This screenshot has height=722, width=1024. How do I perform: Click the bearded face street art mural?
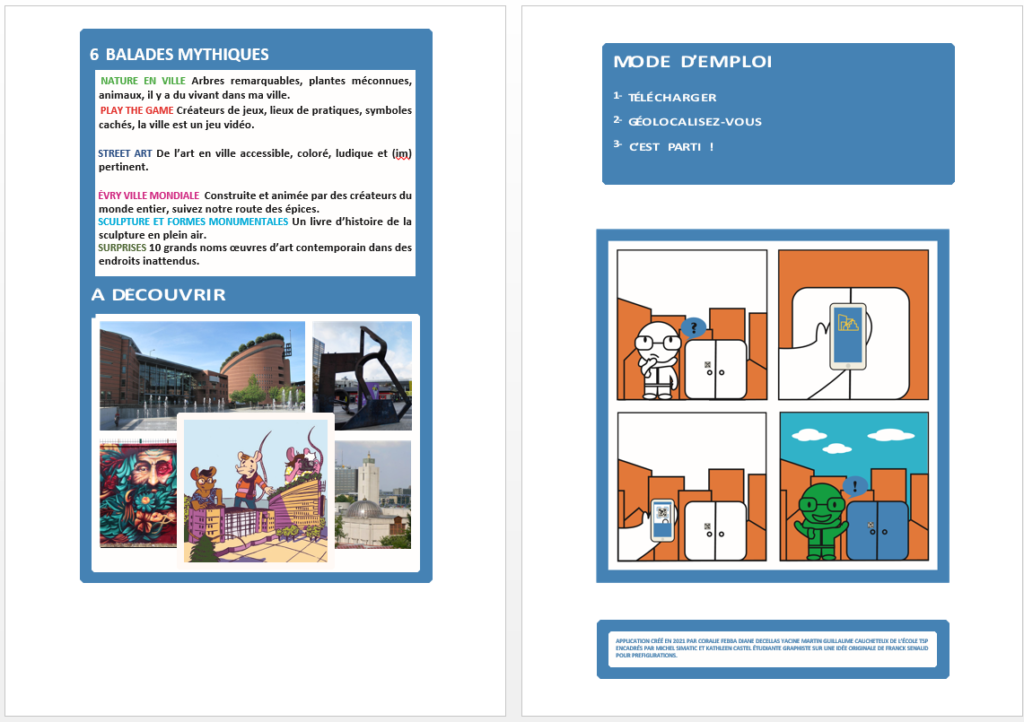138,494
